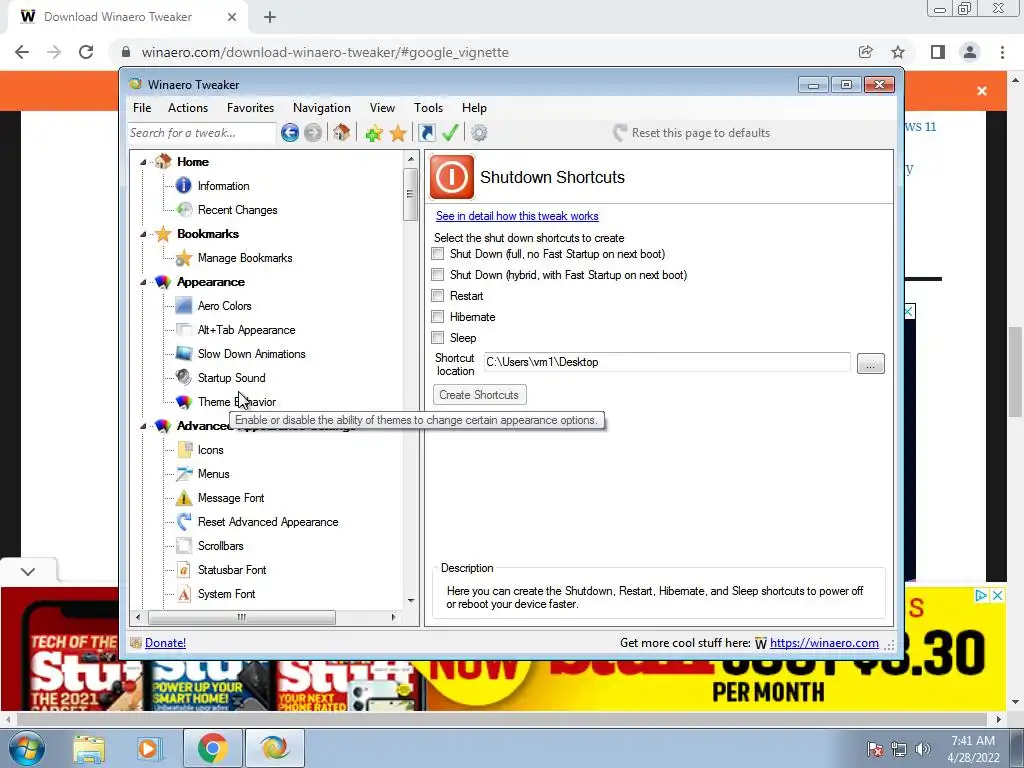Screen dimensions: 1024x768
Task: Open the Favorites menu
Action: (250, 108)
